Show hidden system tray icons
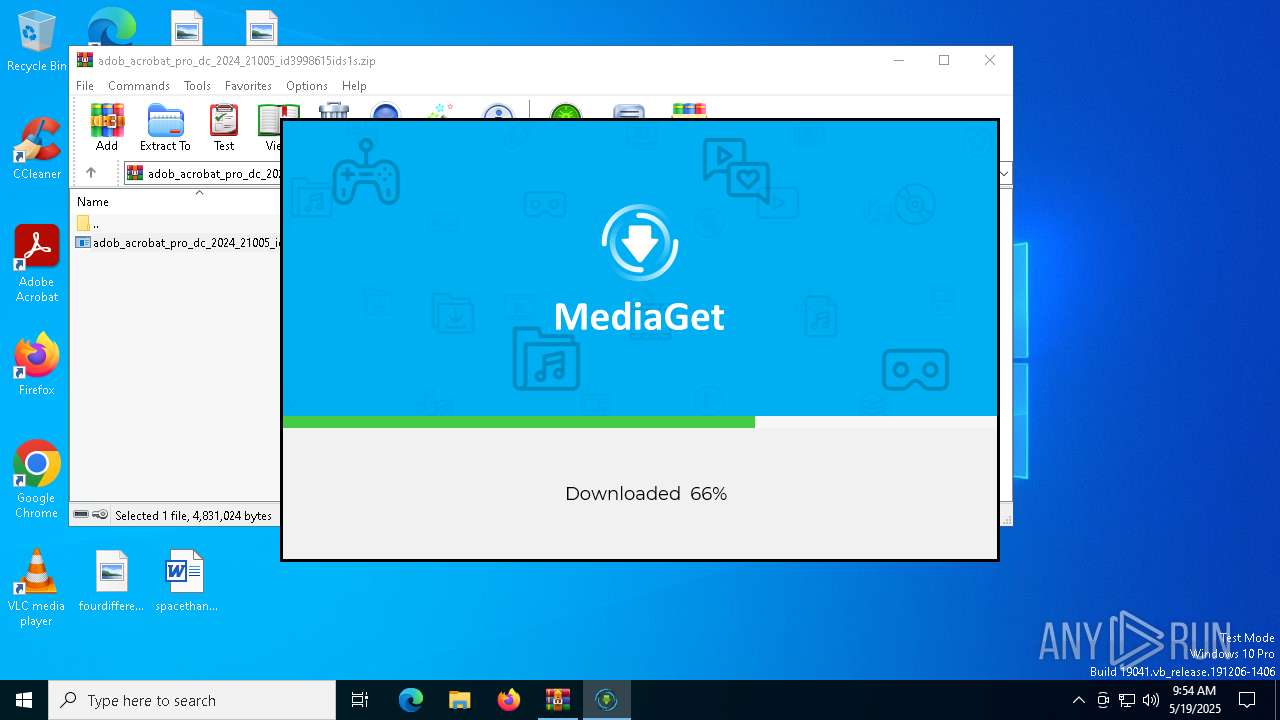 [1078, 700]
